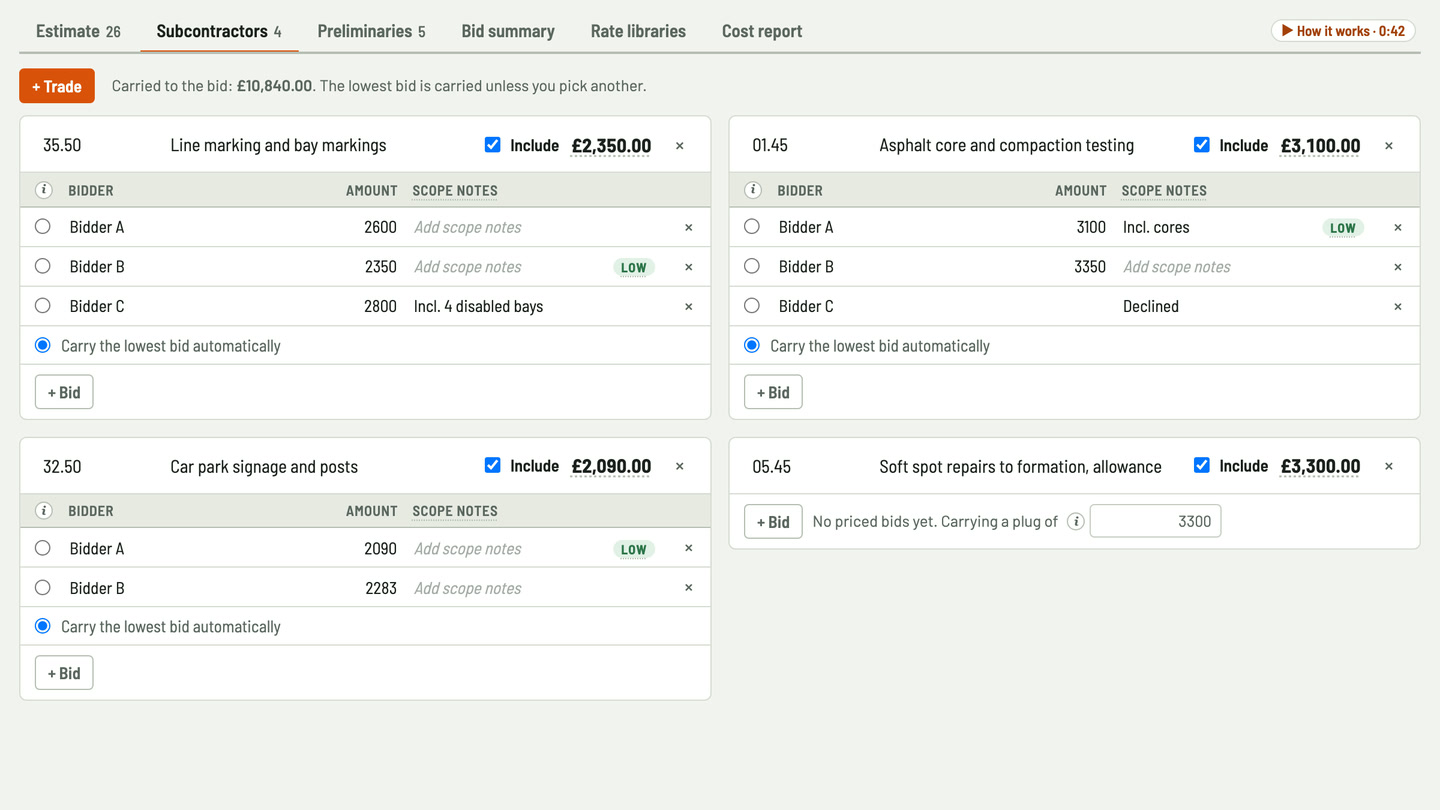Remove the Car park signage and posts trade

680,466
